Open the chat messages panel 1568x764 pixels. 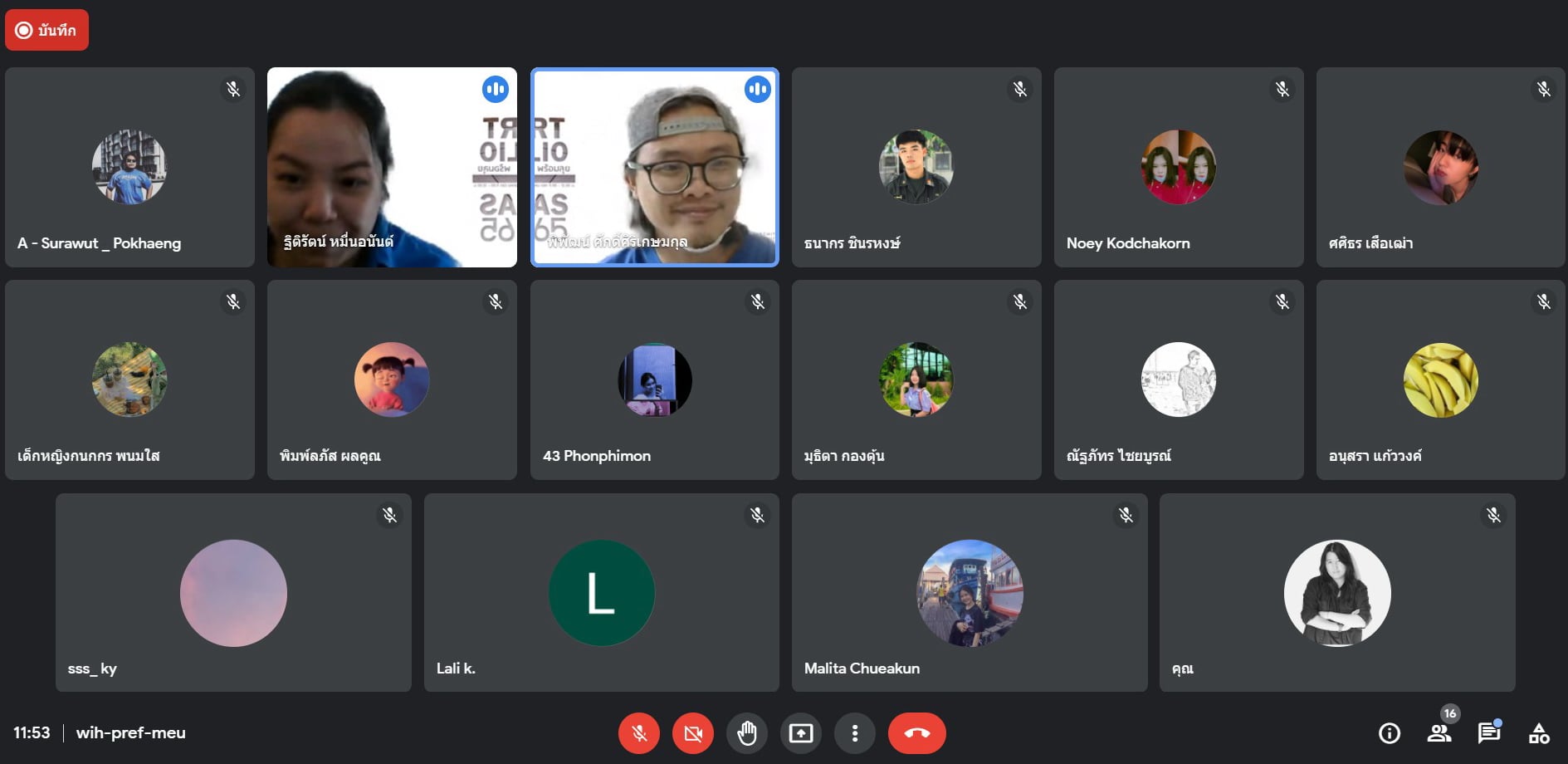tap(1489, 733)
